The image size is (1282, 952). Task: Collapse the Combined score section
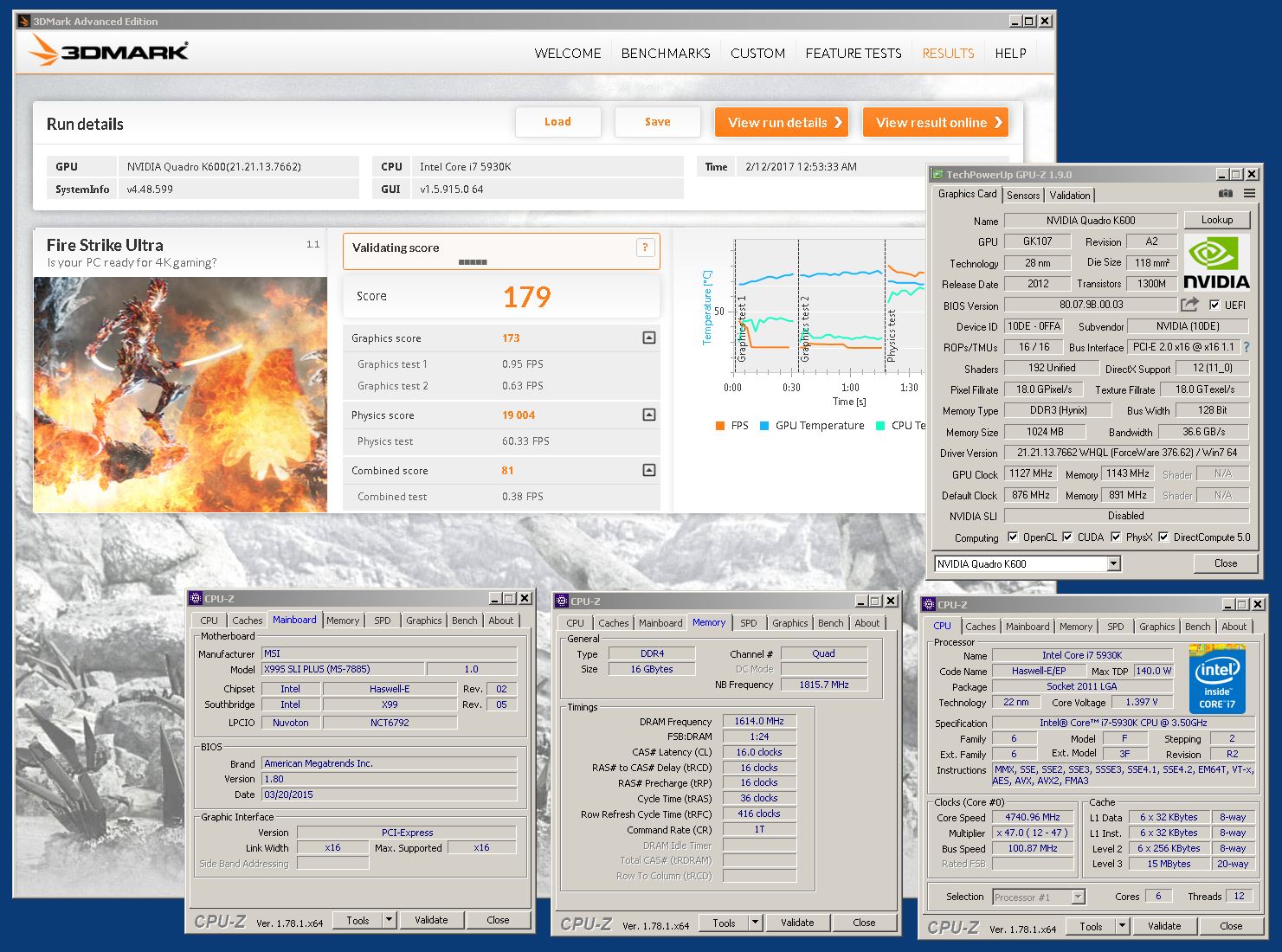click(x=649, y=471)
